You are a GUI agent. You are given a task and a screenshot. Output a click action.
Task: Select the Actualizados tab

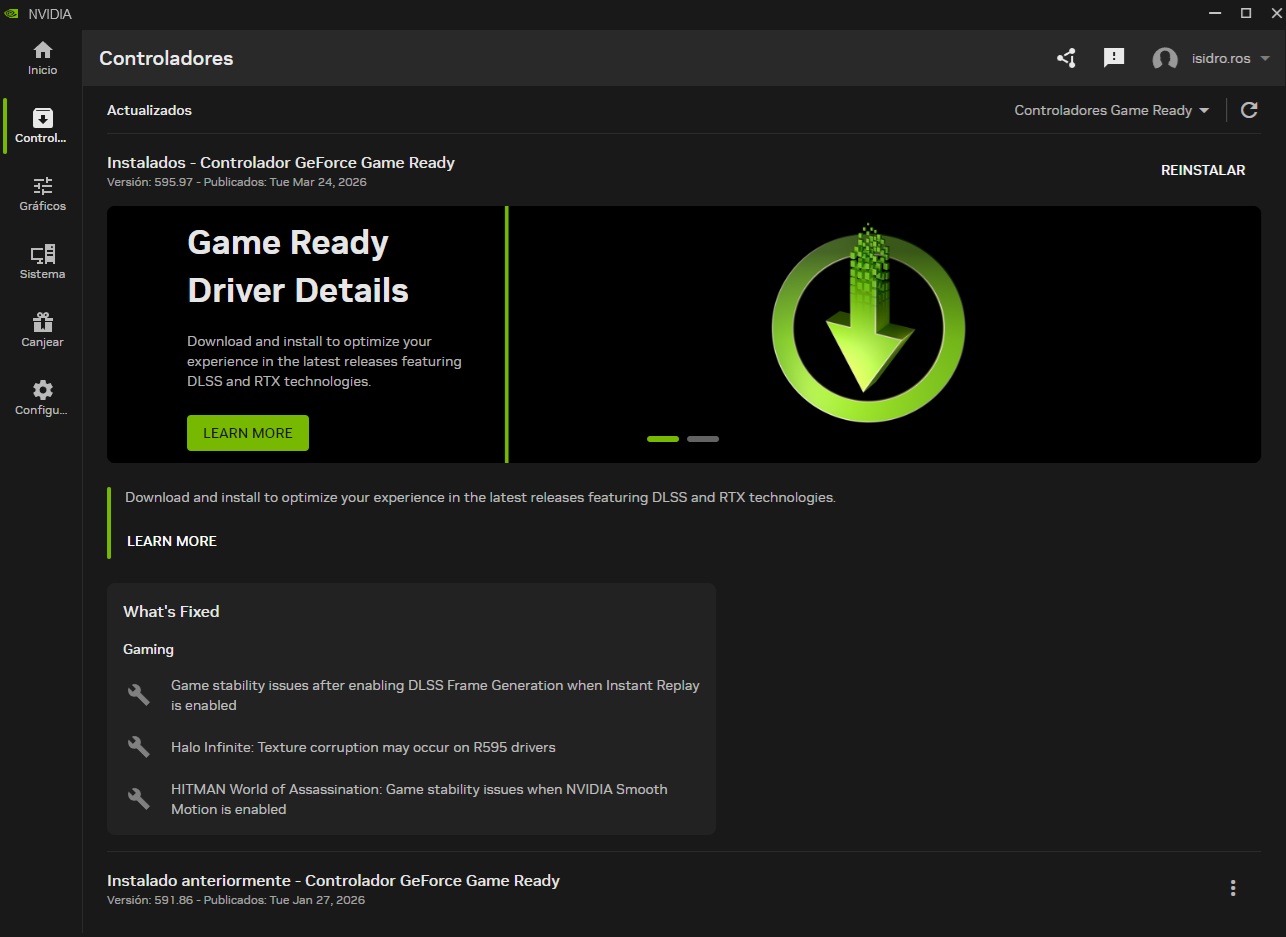[149, 111]
